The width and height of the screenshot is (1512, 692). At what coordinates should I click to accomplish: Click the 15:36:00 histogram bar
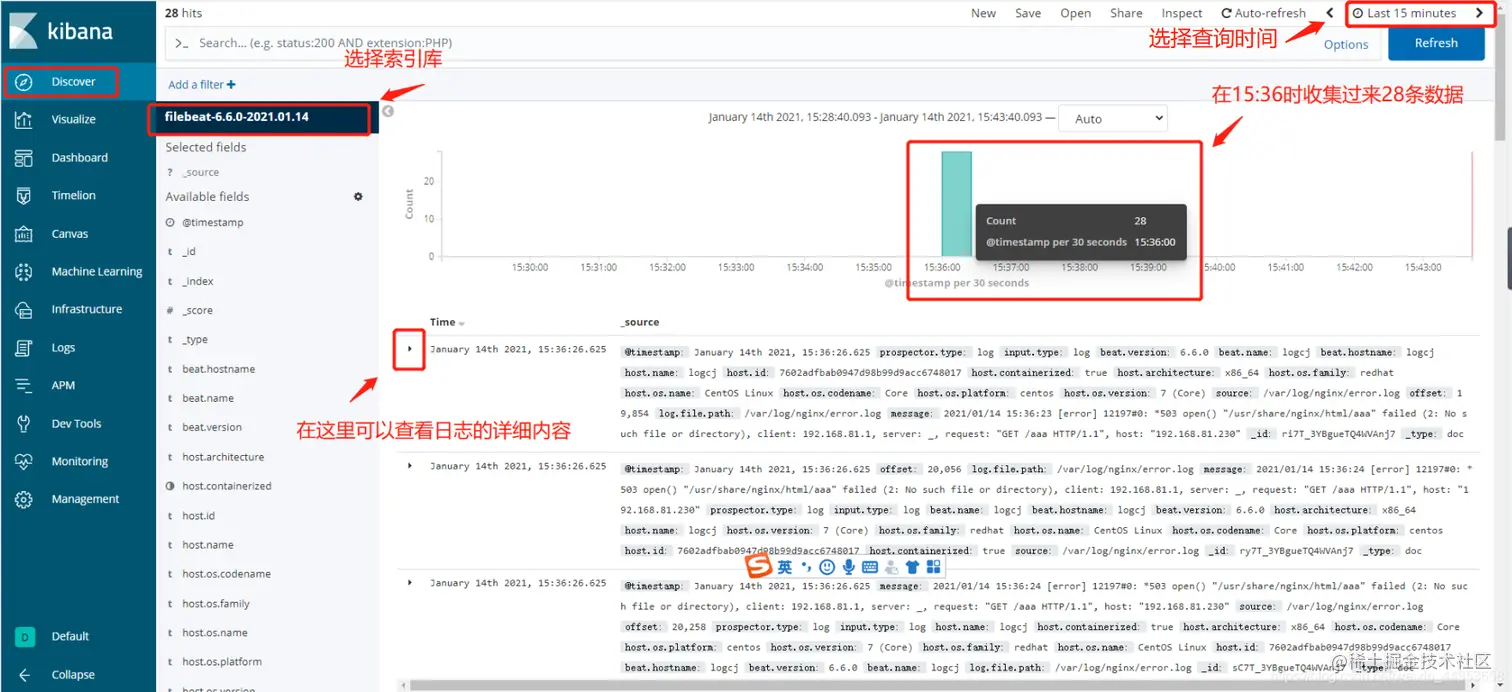coord(956,204)
